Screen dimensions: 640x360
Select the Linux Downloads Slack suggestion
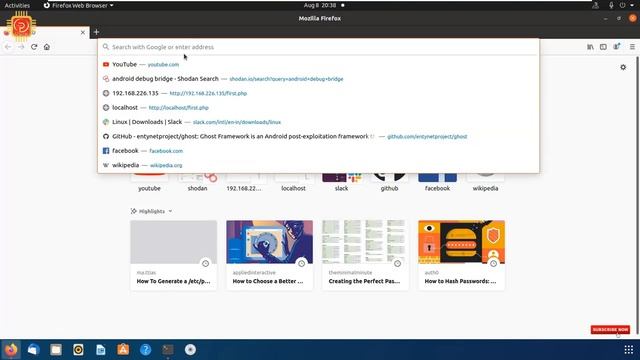pyautogui.click(x=318, y=122)
